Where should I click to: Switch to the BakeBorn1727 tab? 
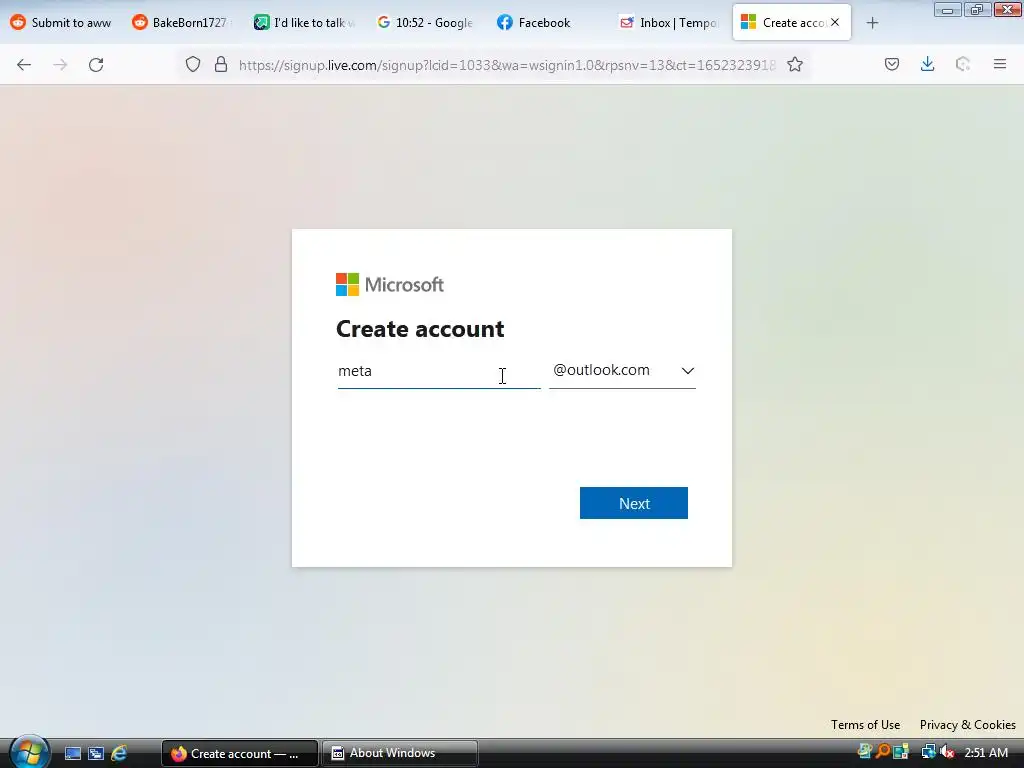tap(182, 23)
